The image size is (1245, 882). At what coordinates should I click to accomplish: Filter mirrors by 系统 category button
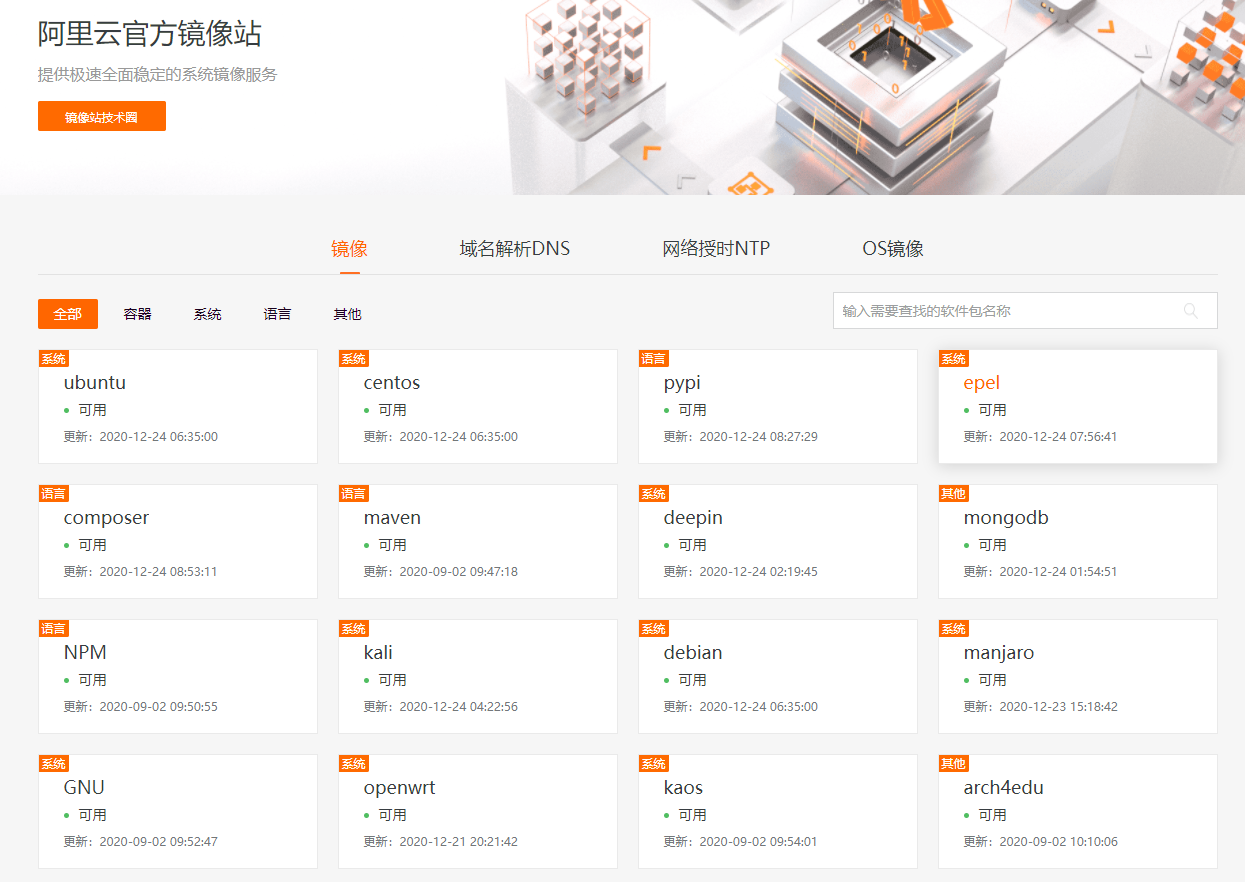coord(208,314)
